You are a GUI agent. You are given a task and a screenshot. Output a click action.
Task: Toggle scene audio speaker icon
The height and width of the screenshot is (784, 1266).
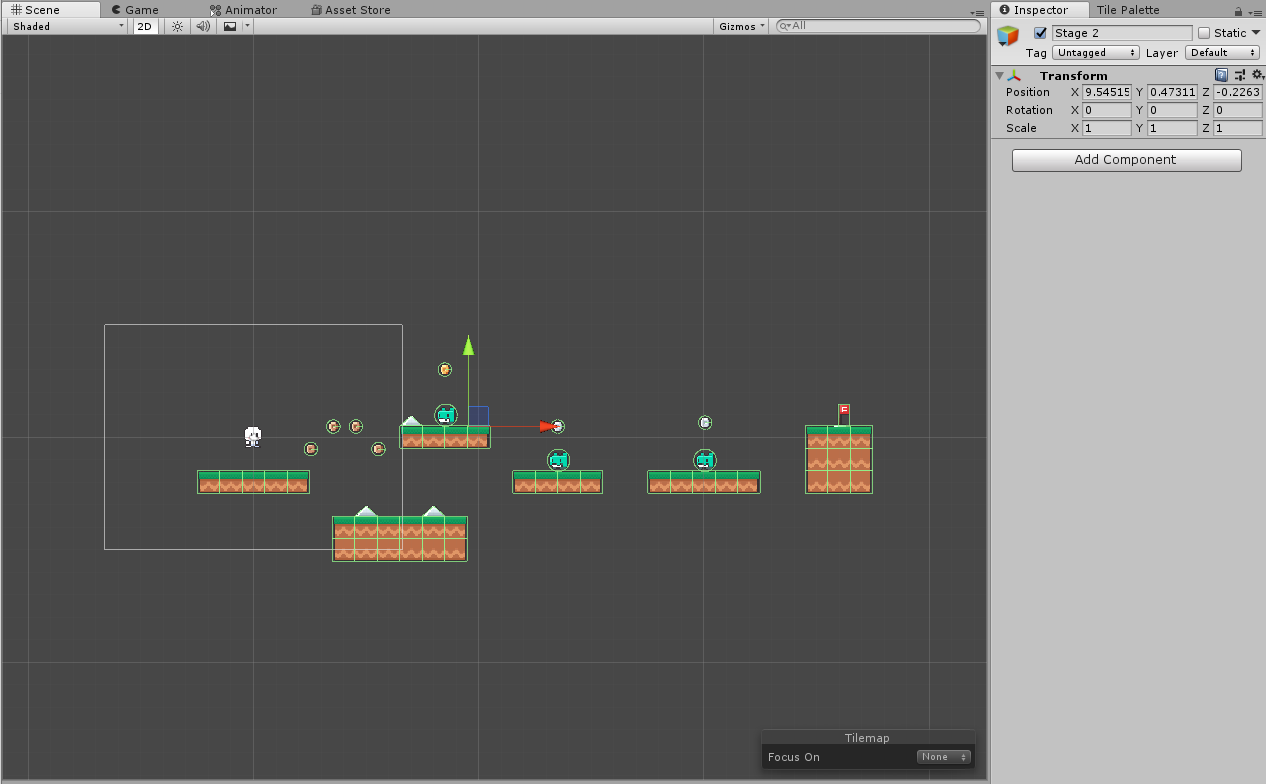click(x=203, y=27)
